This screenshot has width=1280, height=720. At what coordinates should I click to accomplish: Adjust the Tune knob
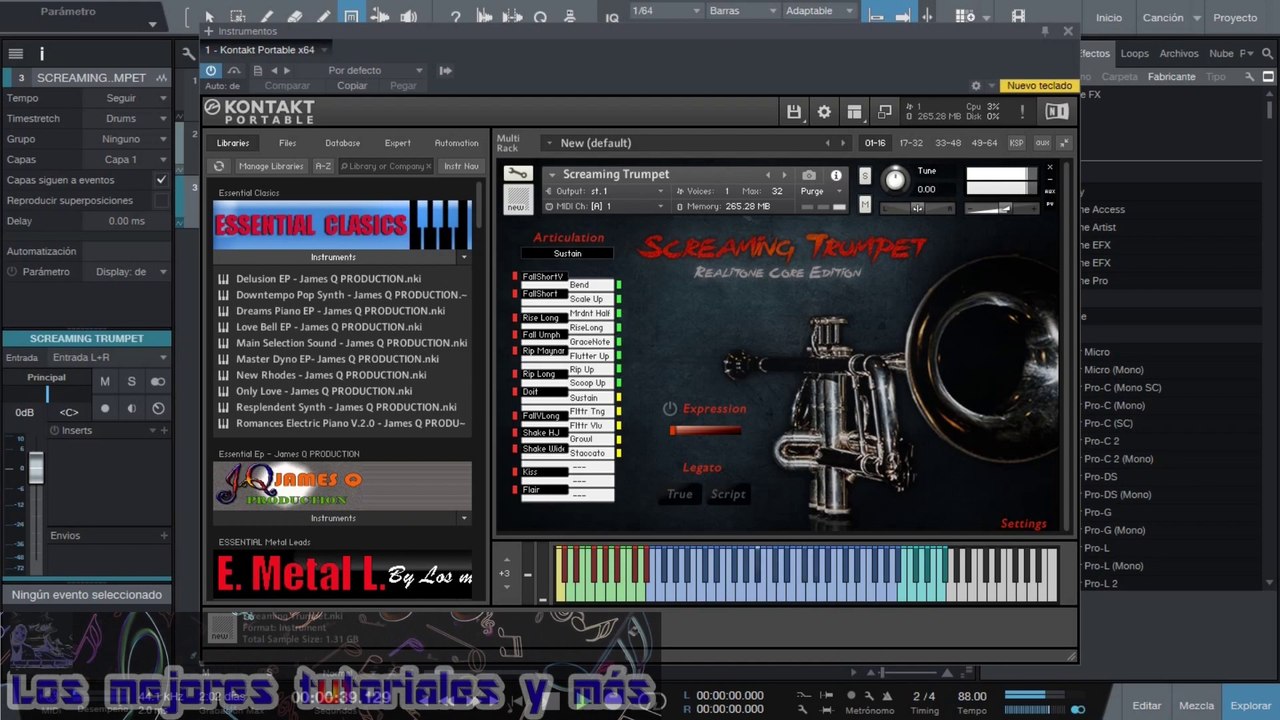(895, 180)
